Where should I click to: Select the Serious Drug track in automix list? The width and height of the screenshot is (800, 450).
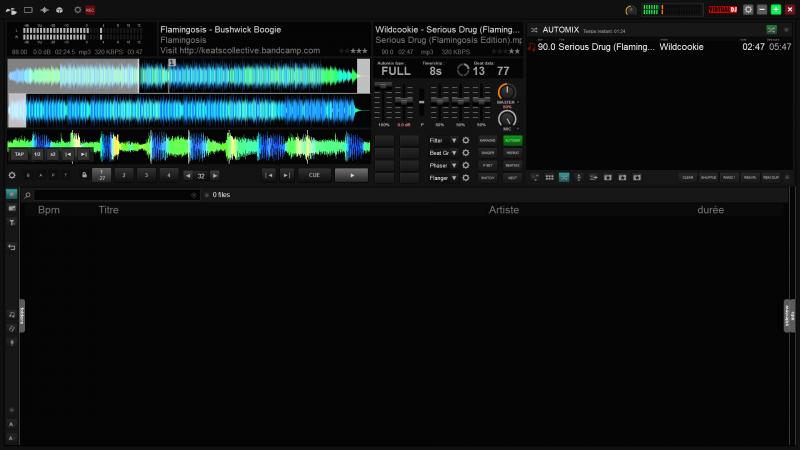click(659, 47)
